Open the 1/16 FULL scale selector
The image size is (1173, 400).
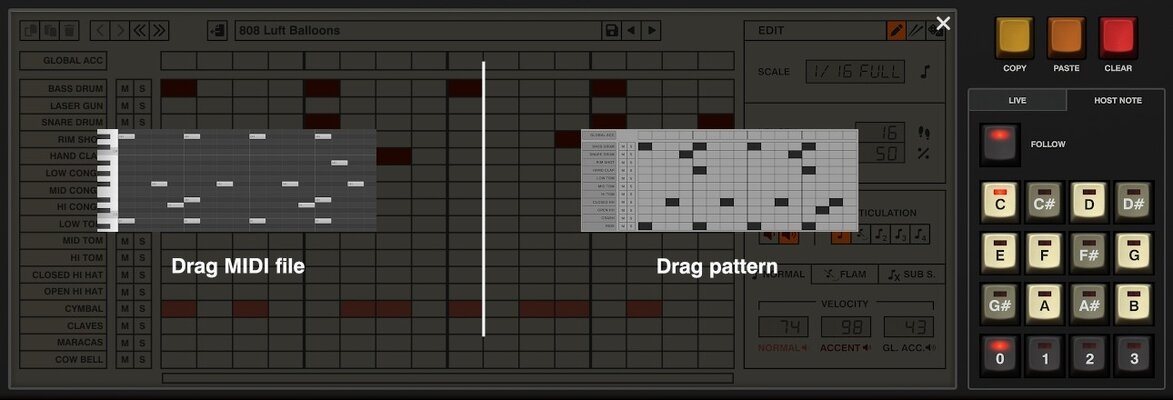tap(855, 72)
